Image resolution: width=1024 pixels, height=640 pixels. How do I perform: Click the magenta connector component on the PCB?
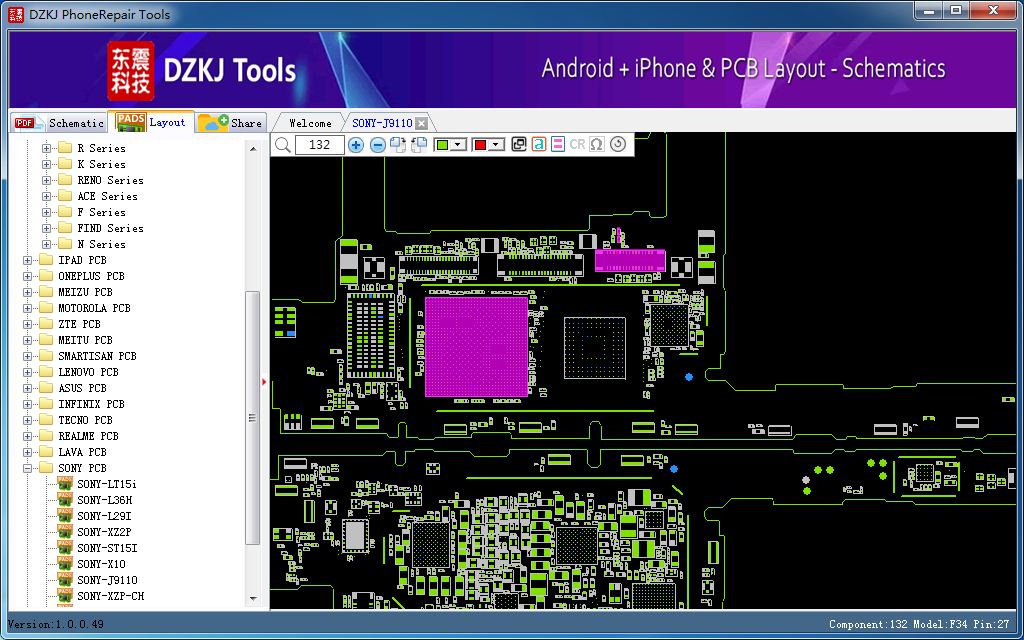pyautogui.click(x=630, y=261)
